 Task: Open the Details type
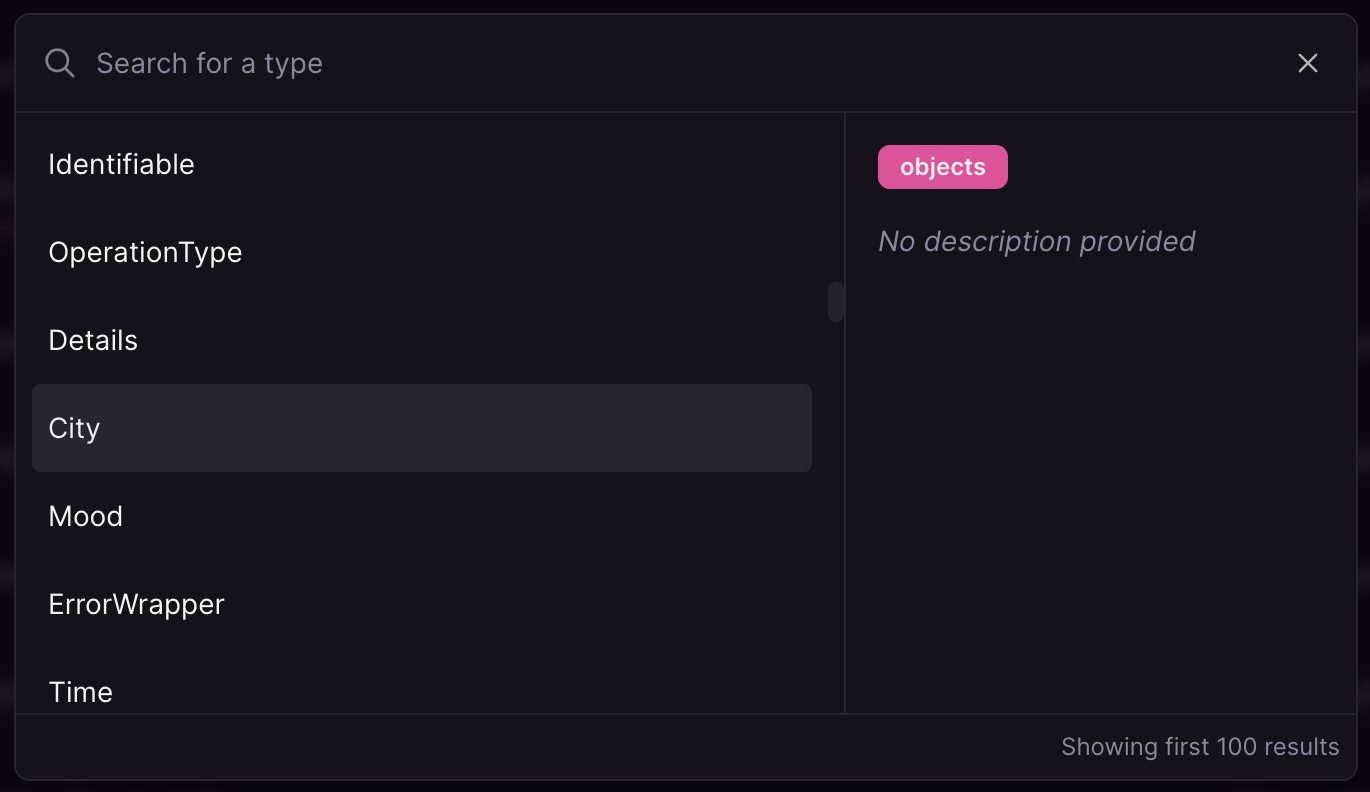pyautogui.click(x=422, y=340)
